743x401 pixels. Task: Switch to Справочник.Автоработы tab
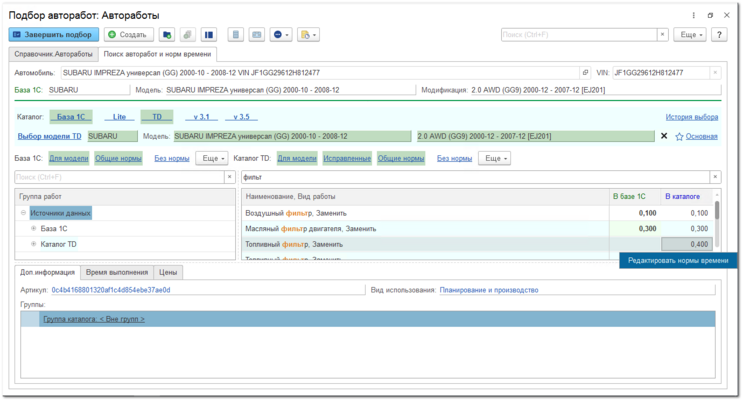point(53,54)
